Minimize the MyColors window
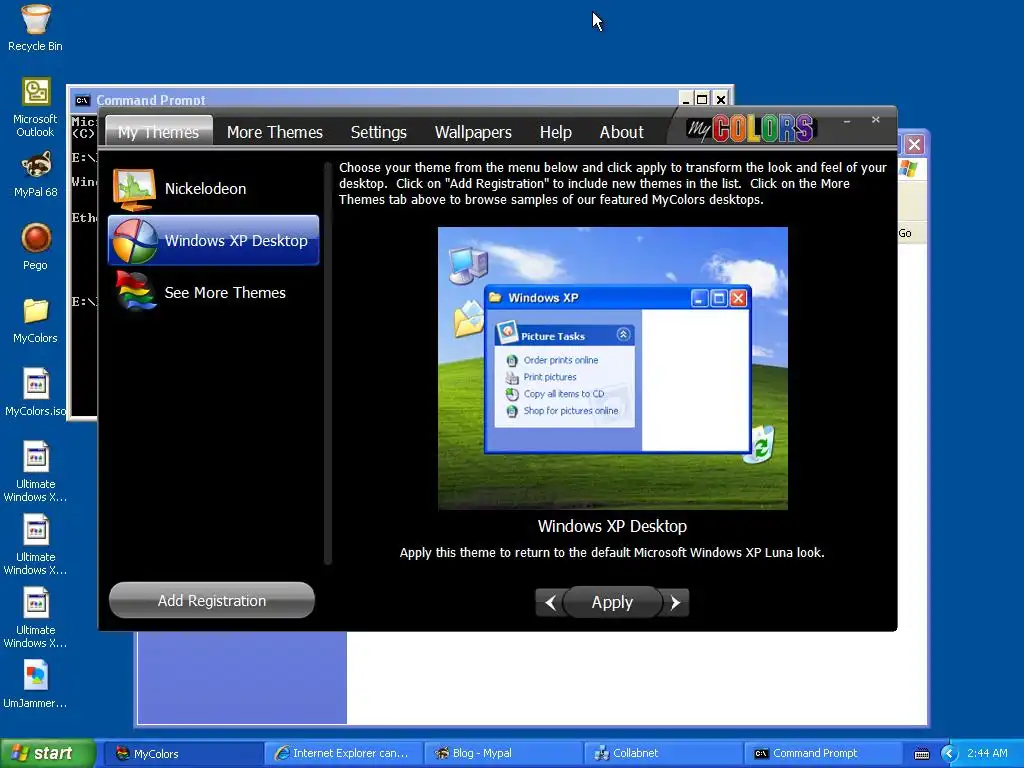This screenshot has height=768, width=1024. coord(846,121)
